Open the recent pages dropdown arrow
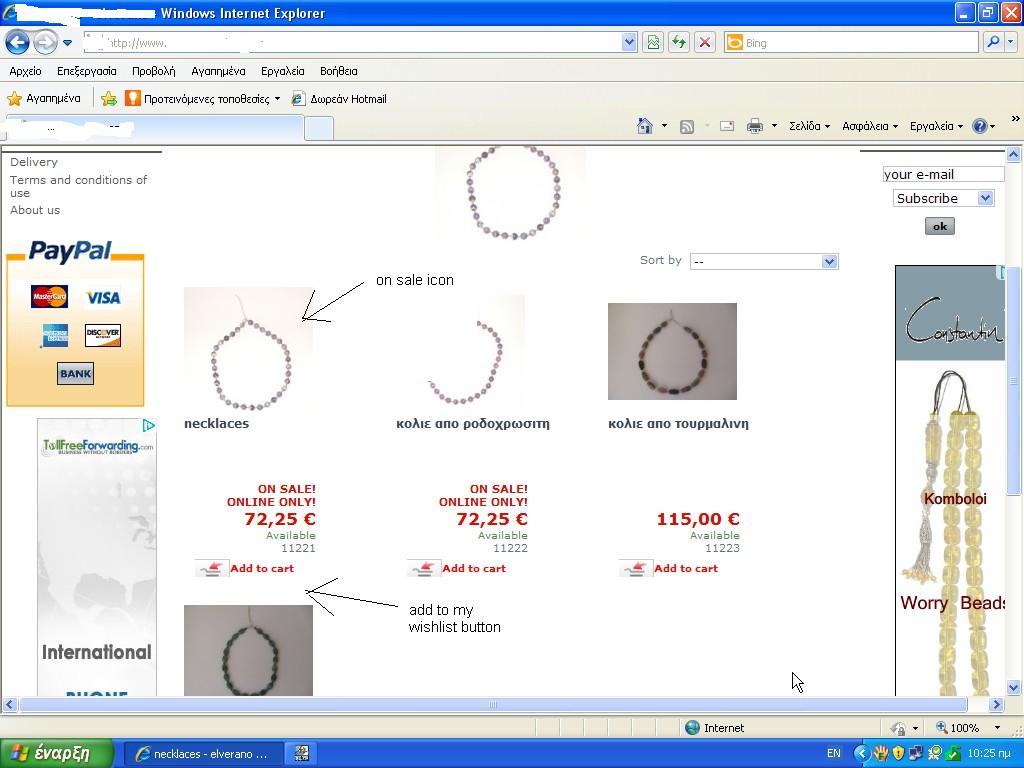Screen dimensions: 1024x768 [x=67, y=44]
